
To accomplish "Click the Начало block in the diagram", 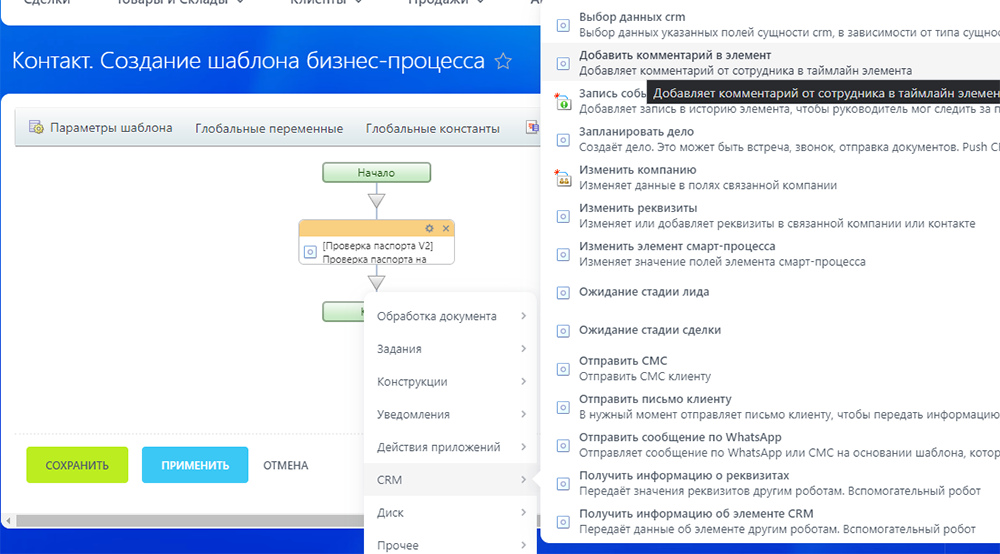I will pos(376,173).
